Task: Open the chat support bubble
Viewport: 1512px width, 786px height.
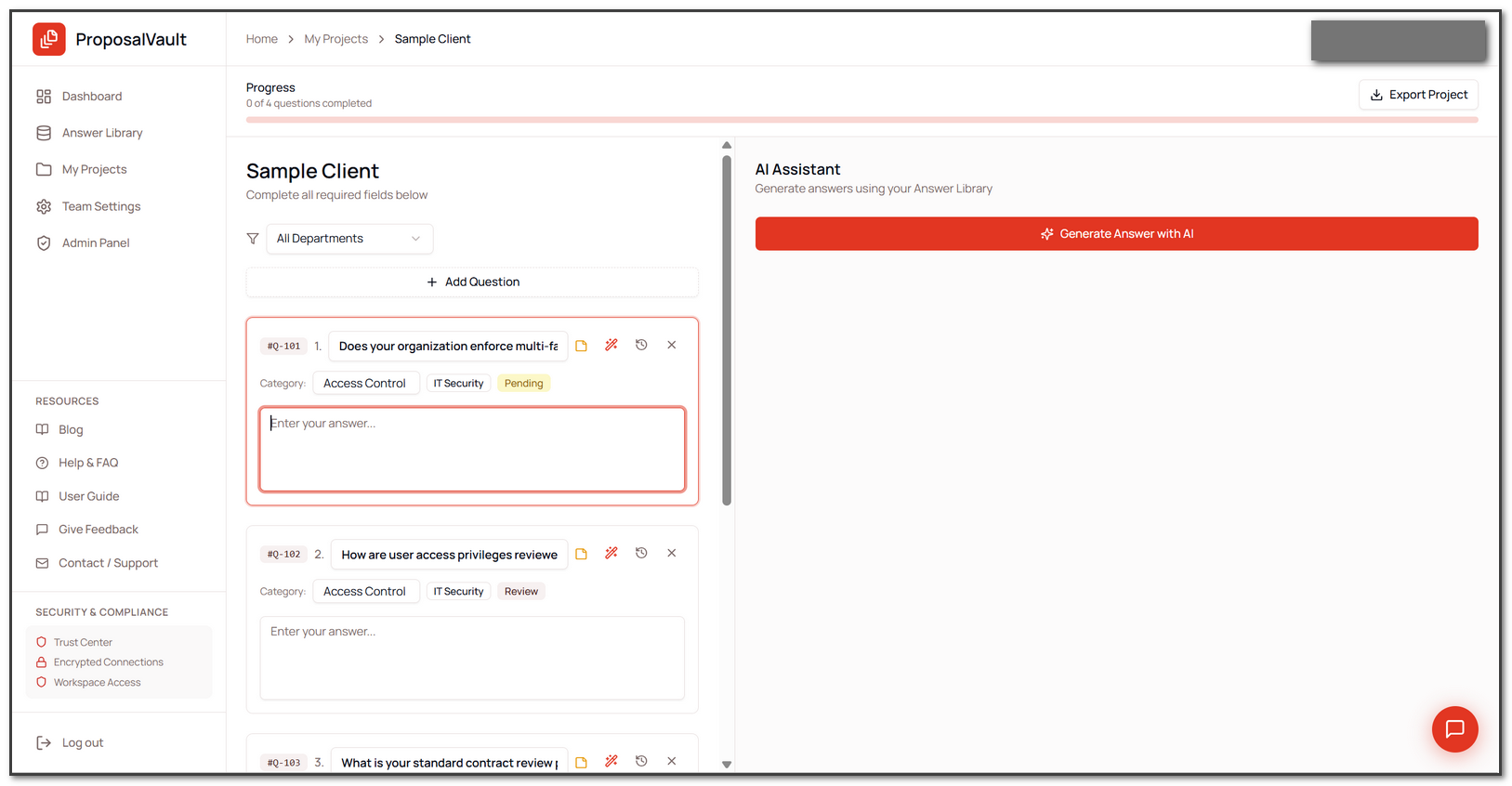Action: click(x=1455, y=729)
